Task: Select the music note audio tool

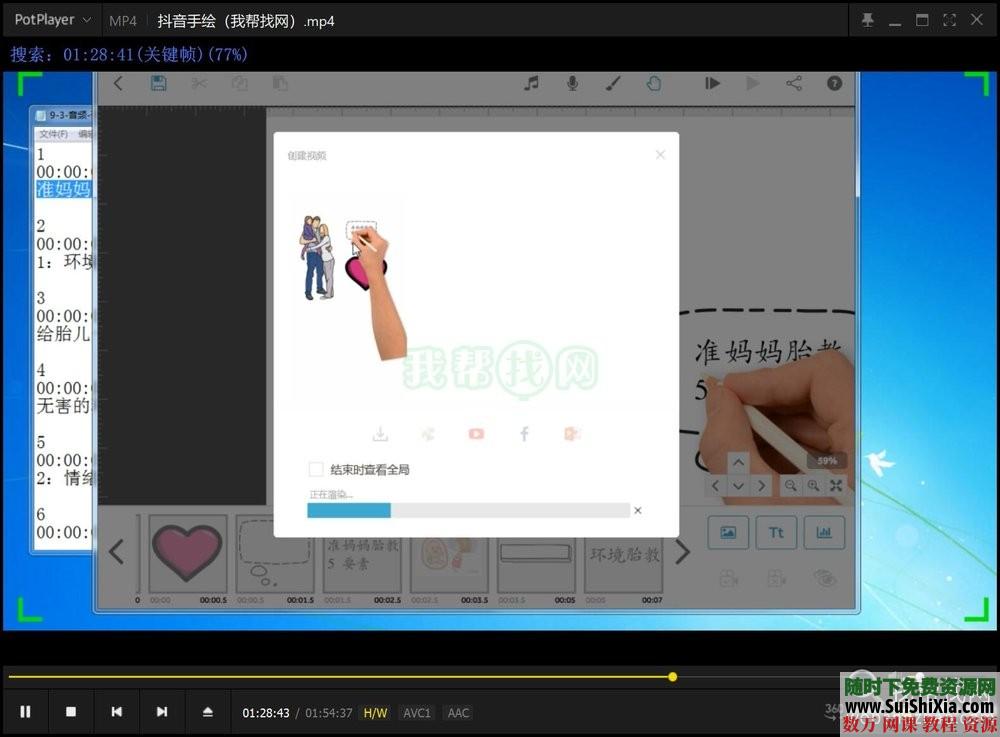Action: coord(532,83)
